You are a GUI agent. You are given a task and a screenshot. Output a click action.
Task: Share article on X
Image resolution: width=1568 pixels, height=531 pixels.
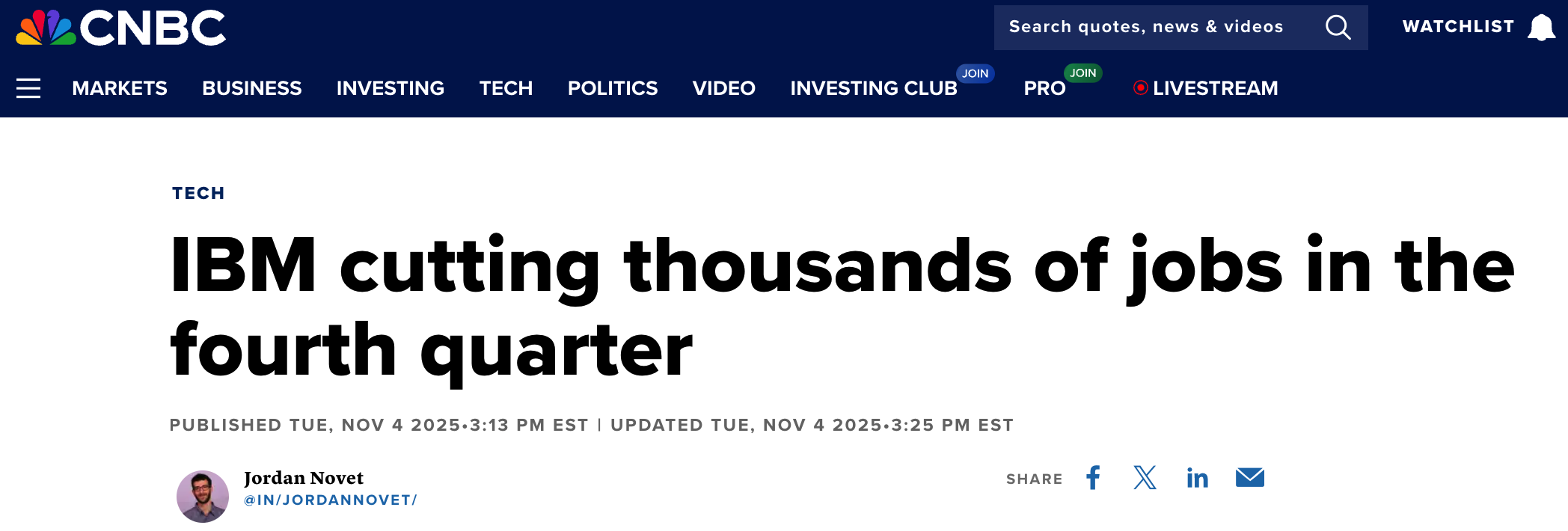pos(1145,478)
